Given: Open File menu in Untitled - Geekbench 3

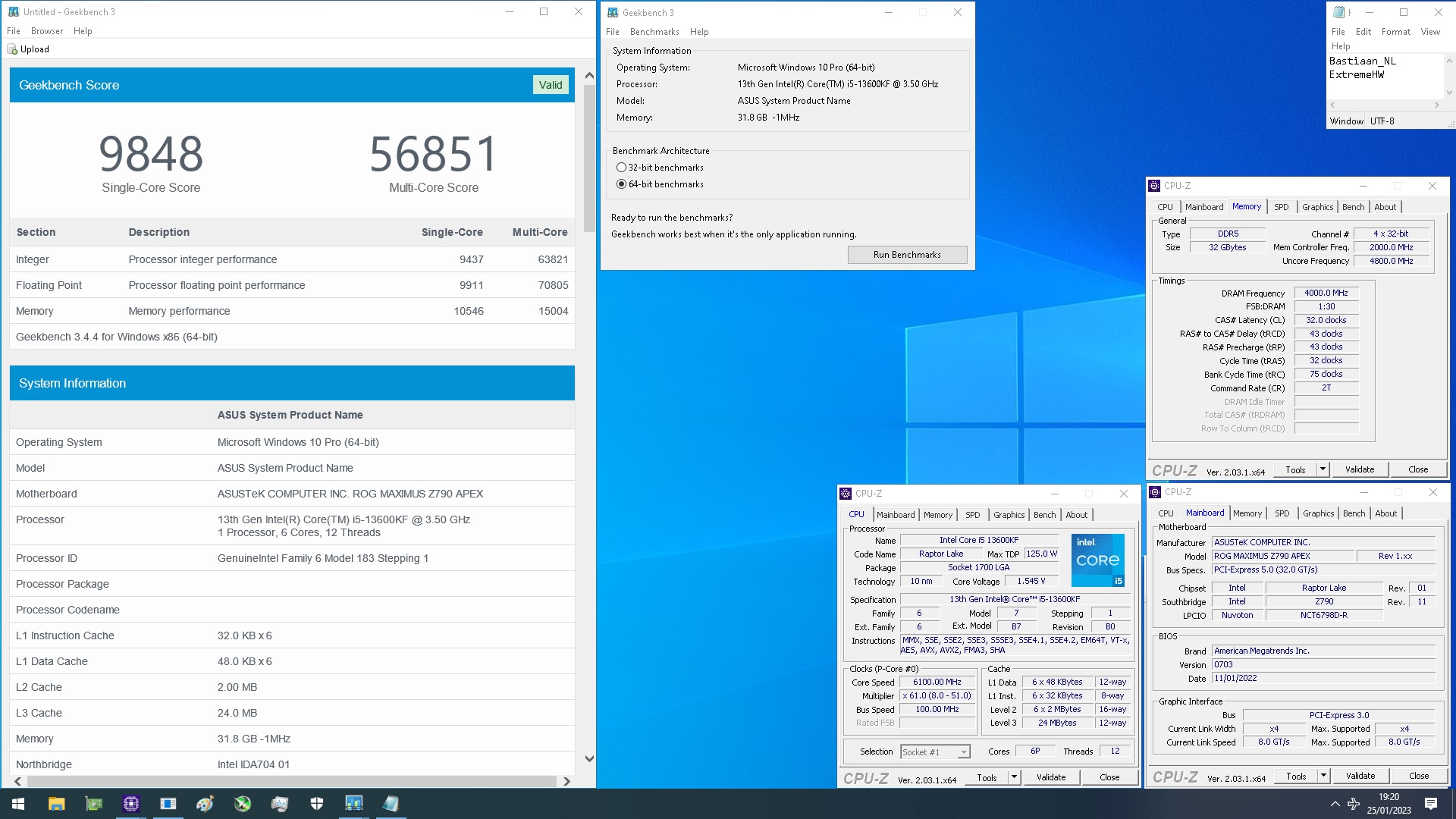Looking at the screenshot, I should [x=14, y=31].
